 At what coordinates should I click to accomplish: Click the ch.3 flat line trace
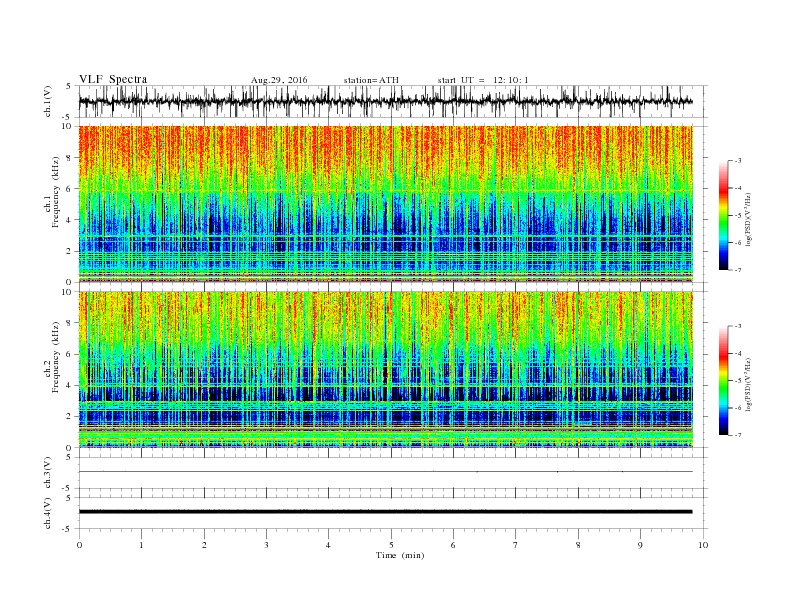[x=386, y=472]
